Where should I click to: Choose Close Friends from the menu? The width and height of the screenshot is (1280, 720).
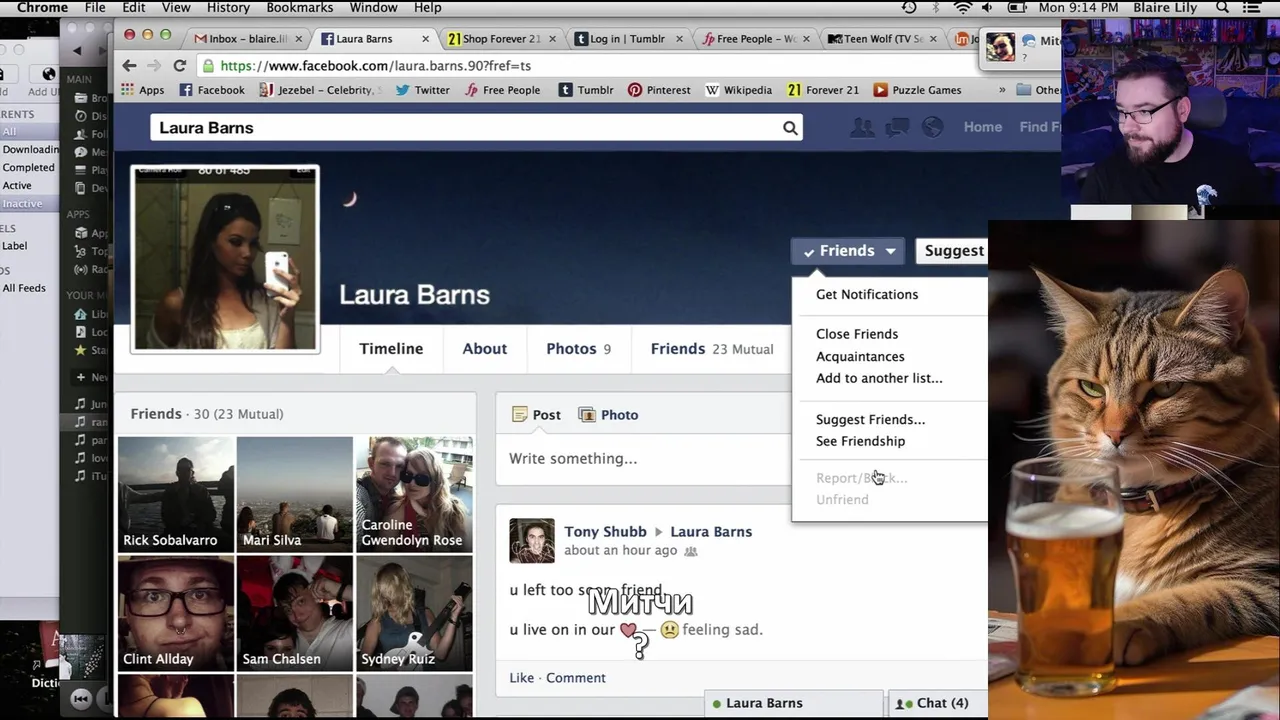857,334
